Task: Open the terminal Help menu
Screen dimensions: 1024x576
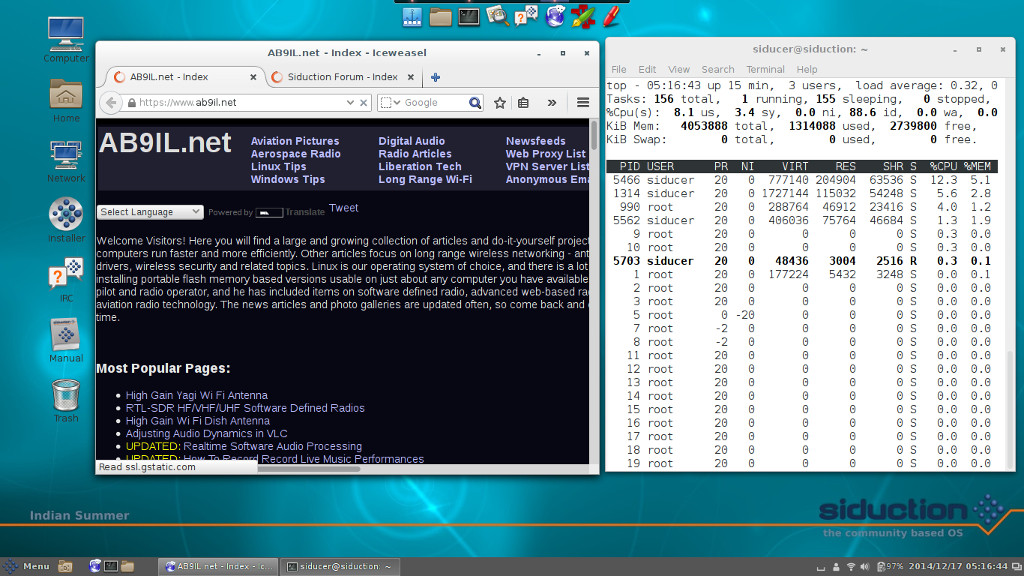Action: tap(807, 69)
